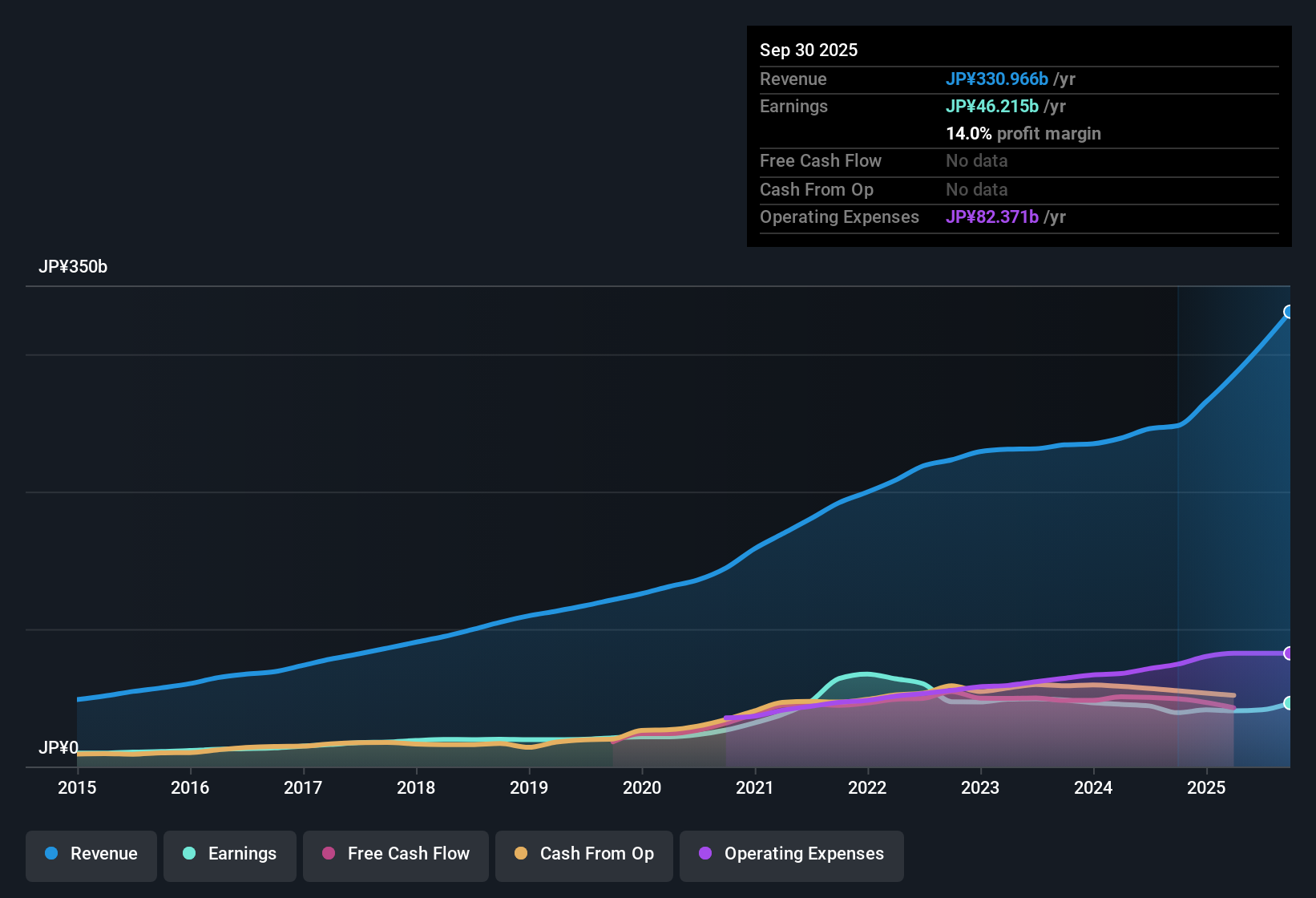Select the 2020 year label on the axis

(x=642, y=788)
